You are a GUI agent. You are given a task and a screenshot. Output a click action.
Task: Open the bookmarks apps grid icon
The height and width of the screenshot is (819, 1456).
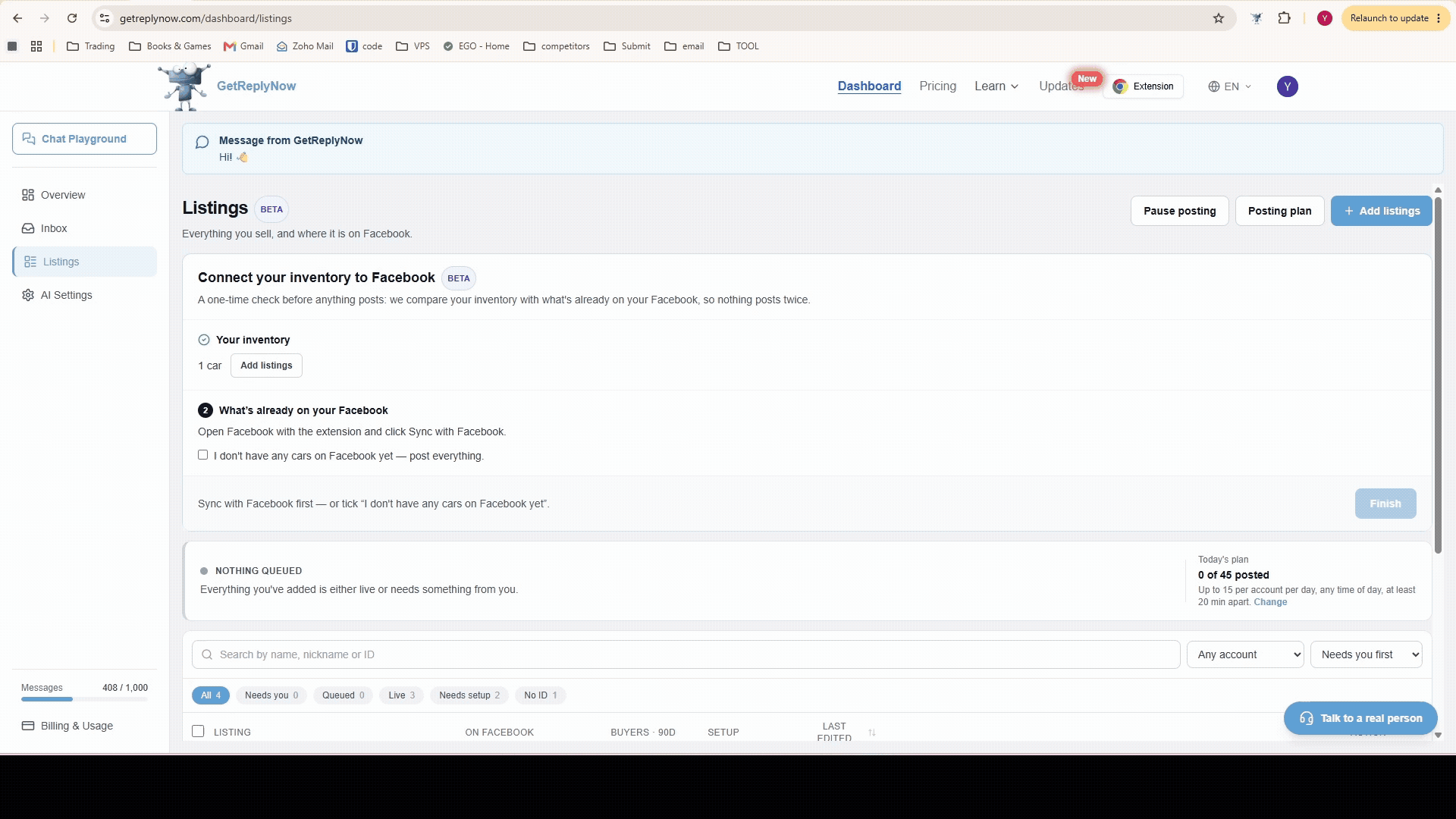point(36,46)
